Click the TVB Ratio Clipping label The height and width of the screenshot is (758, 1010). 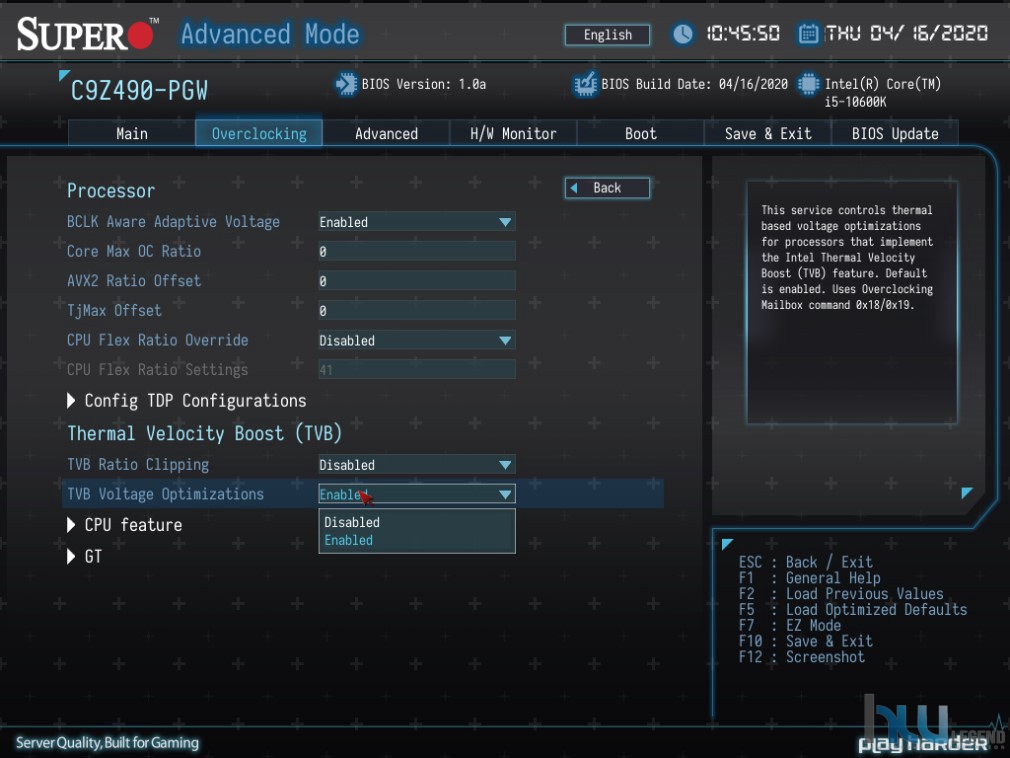138,465
